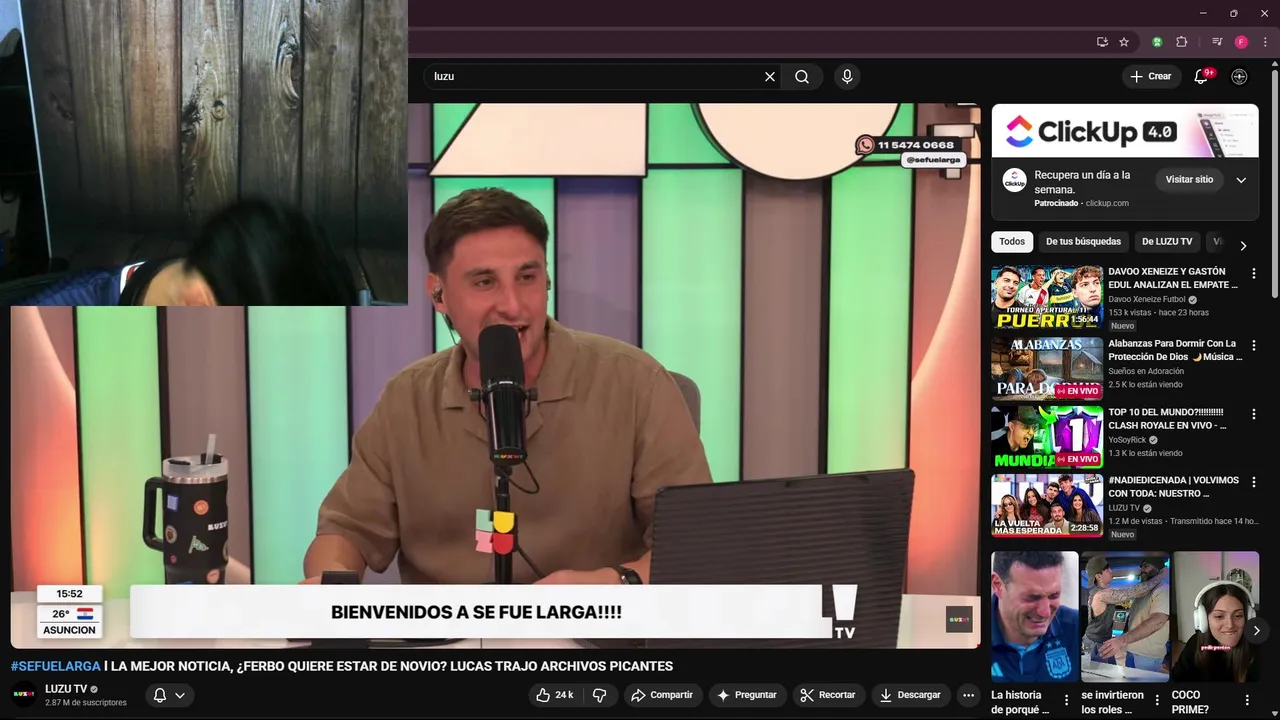Viewport: 1280px width, 720px height.
Task: Open options for COCO PRIME short
Action: tap(1247, 700)
